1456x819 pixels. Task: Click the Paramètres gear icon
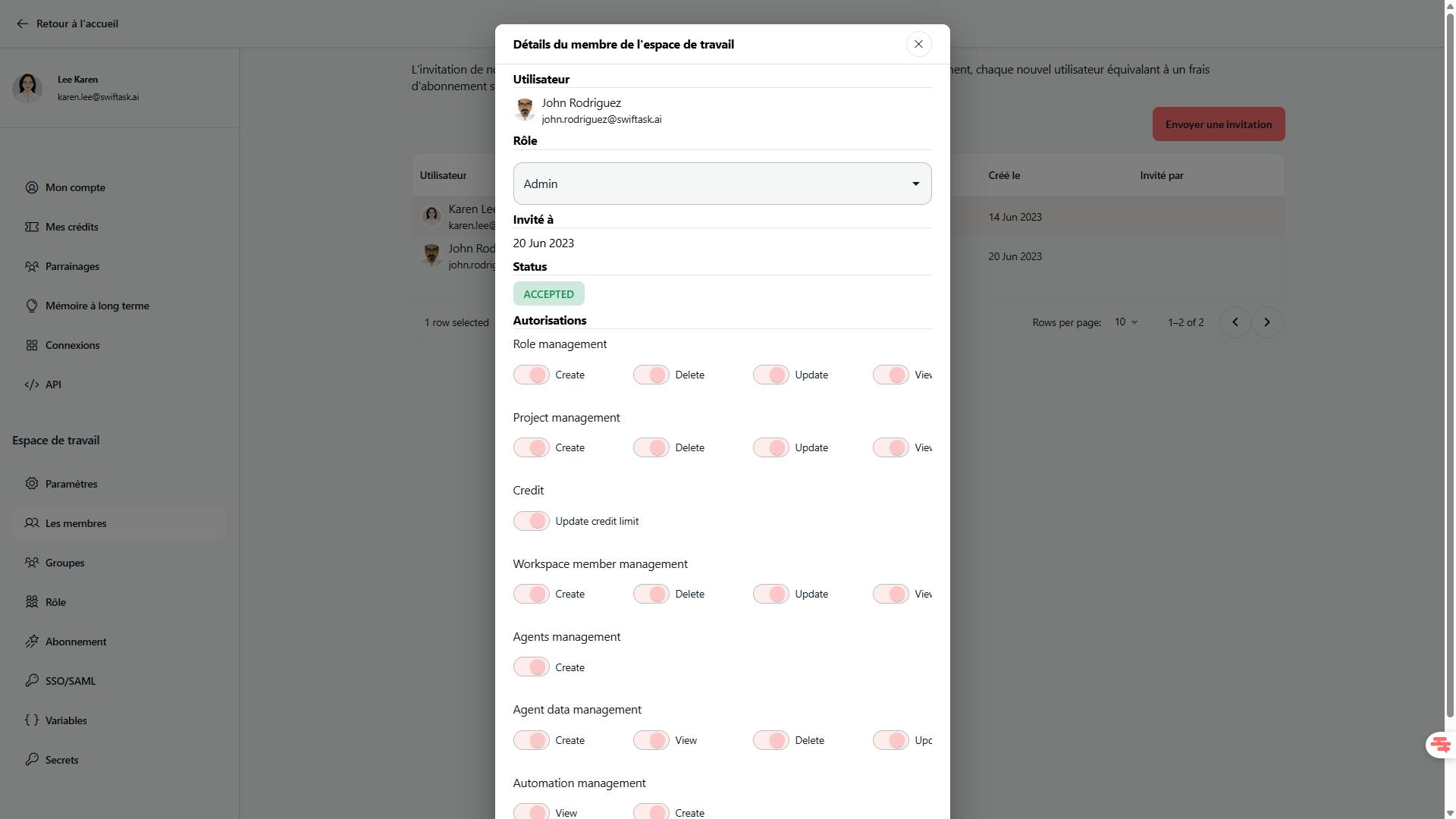pyautogui.click(x=32, y=484)
